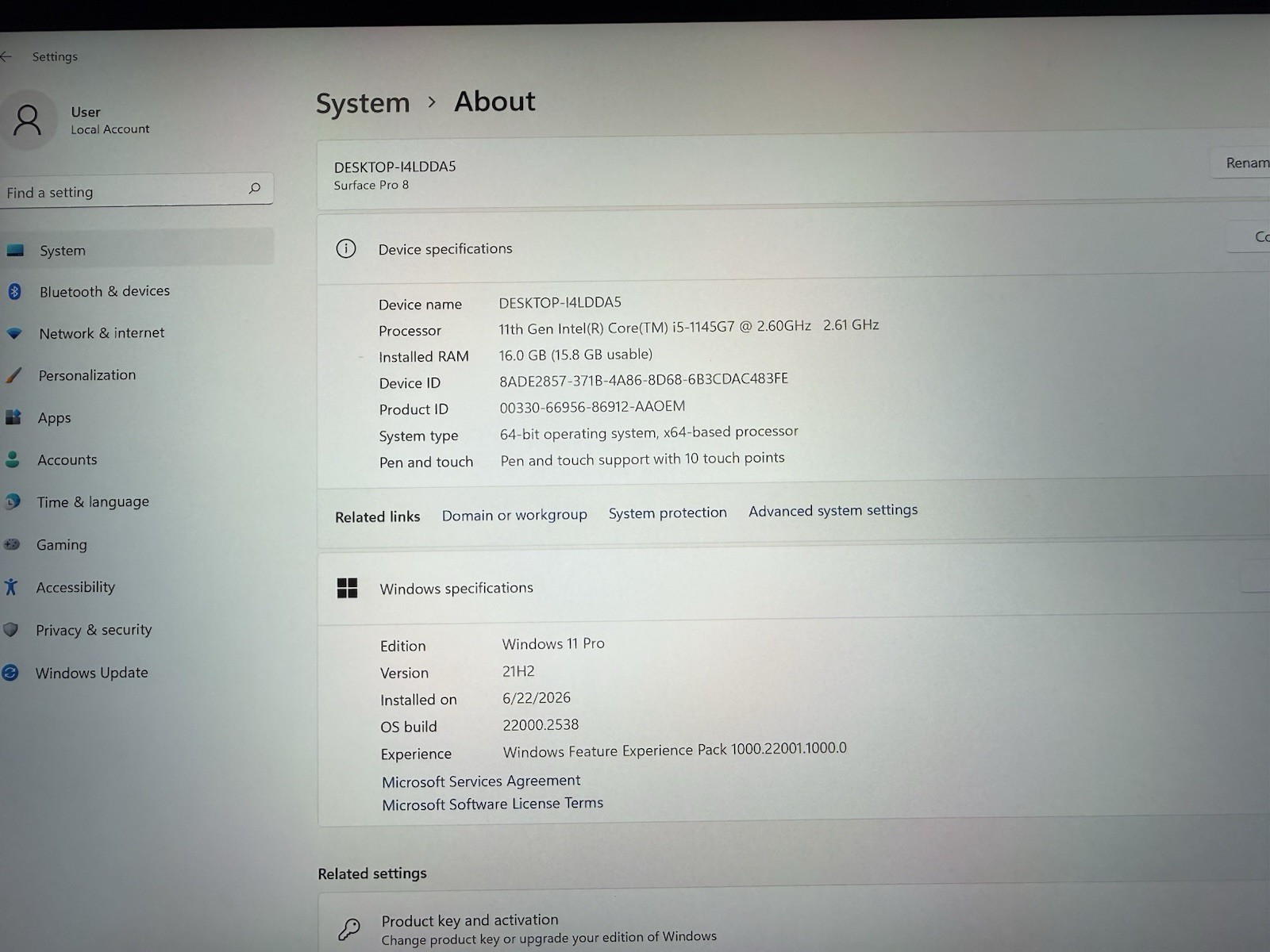Select Edition value Windows 11 Pro

[553, 643]
